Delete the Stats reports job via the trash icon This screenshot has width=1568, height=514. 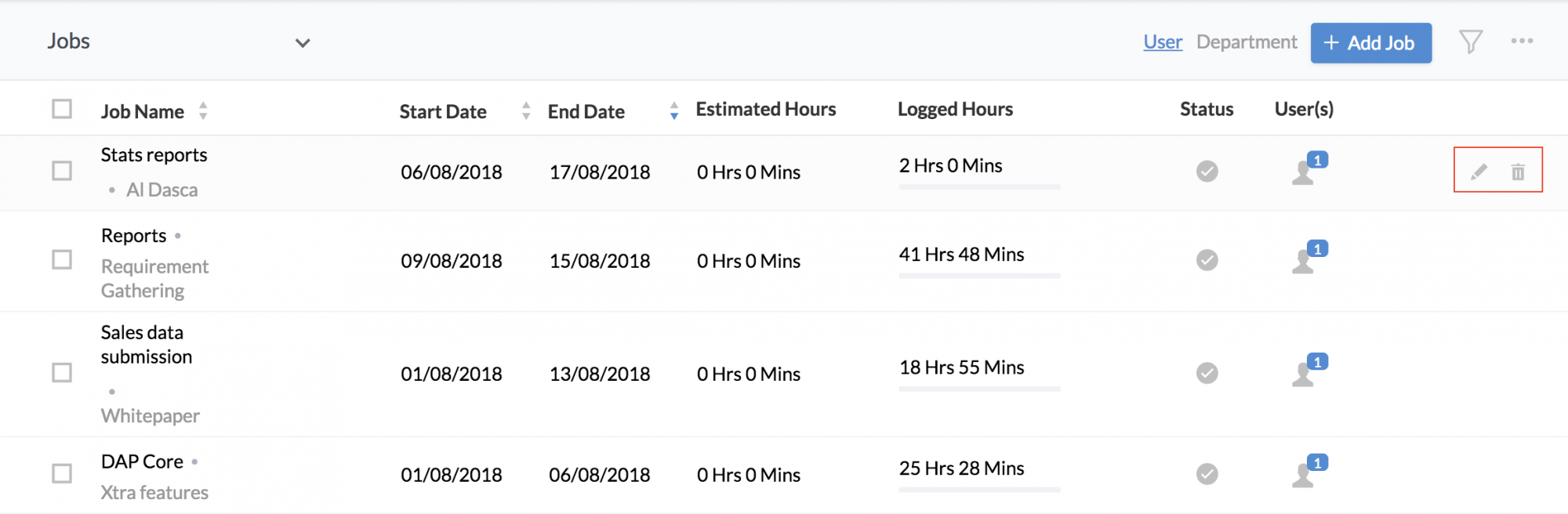click(1518, 172)
